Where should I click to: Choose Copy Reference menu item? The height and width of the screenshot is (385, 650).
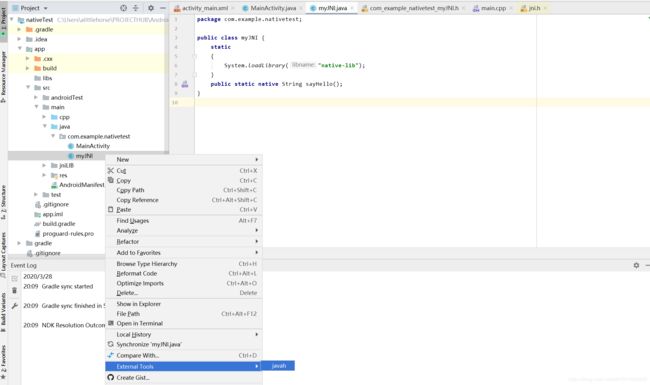pyautogui.click(x=184, y=200)
